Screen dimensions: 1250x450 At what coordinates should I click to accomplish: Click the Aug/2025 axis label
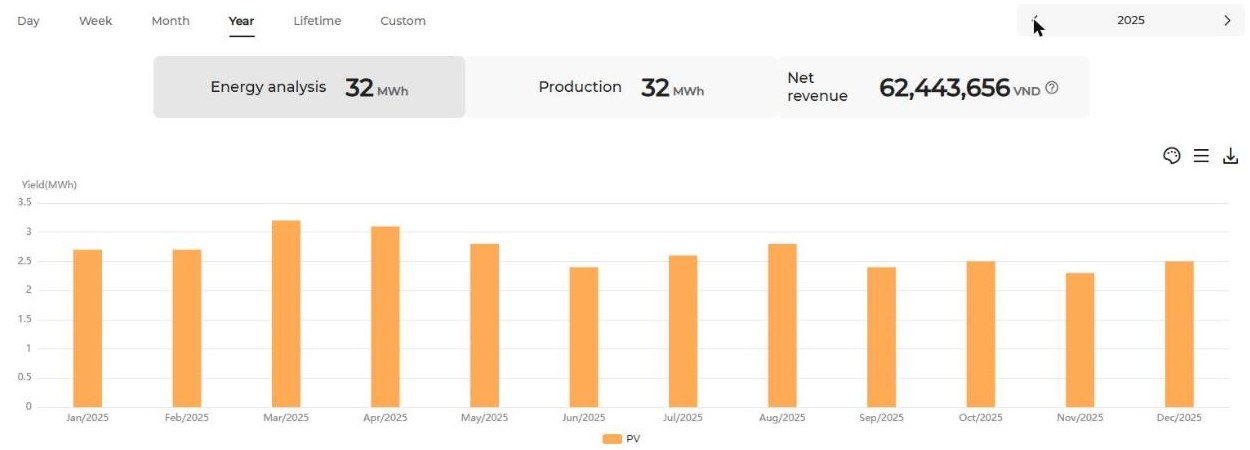pos(783,418)
